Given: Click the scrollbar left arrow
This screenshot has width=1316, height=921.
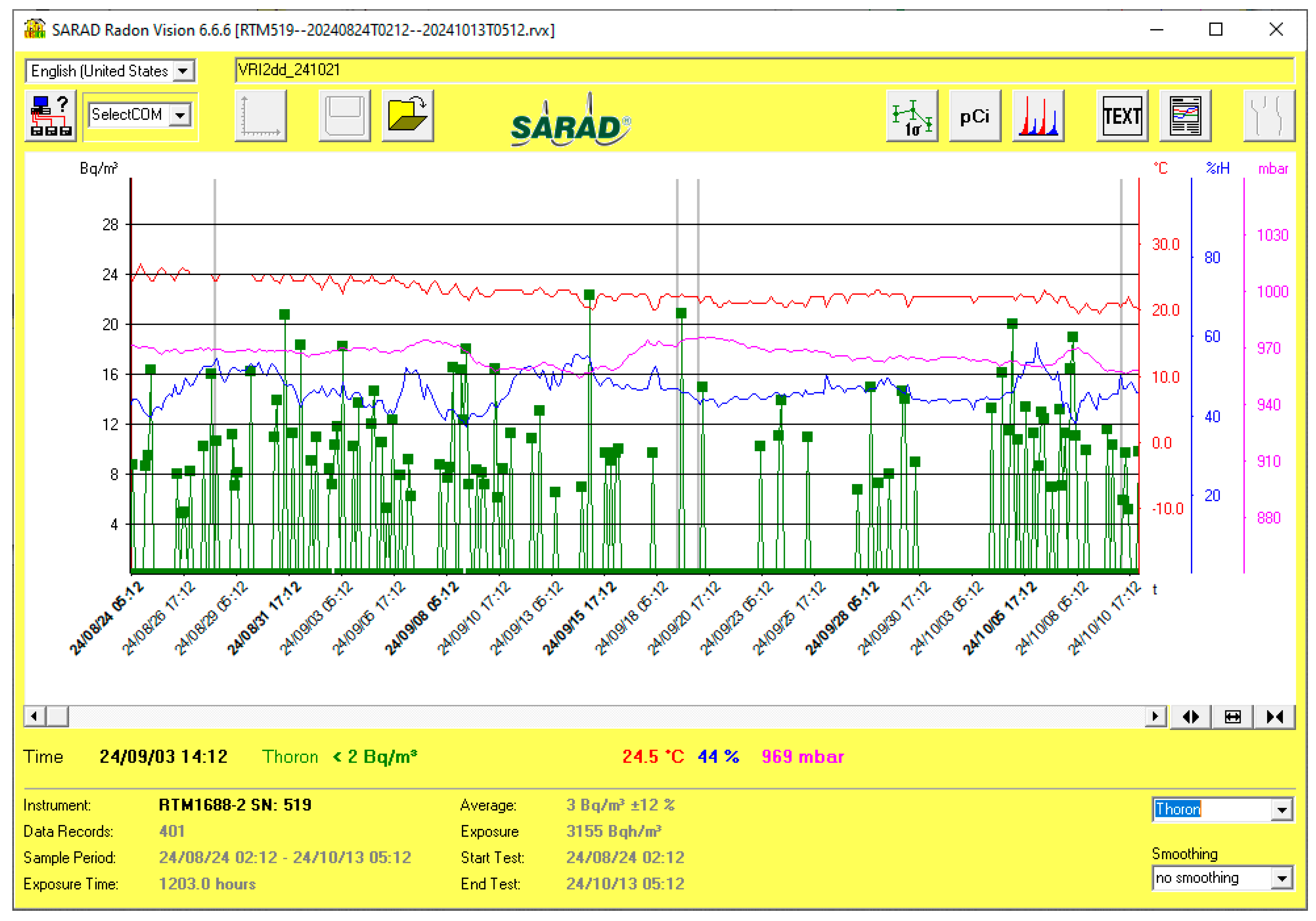Looking at the screenshot, I should pos(34,716).
